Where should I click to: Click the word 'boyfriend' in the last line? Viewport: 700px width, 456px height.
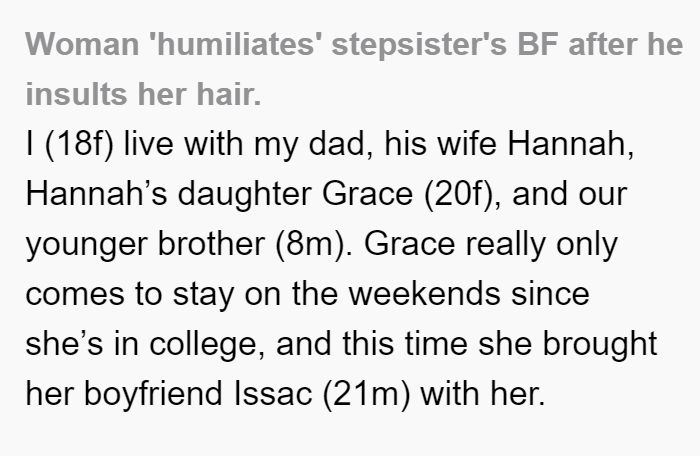point(153,395)
